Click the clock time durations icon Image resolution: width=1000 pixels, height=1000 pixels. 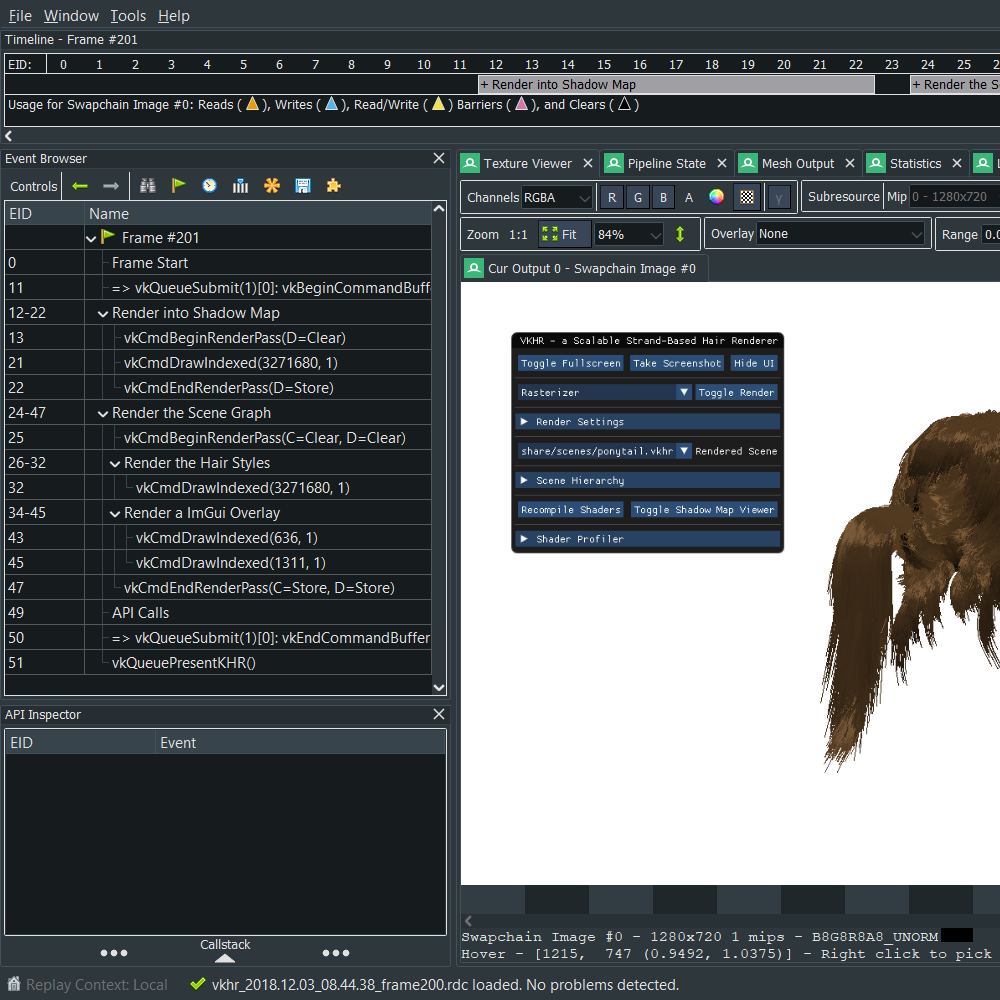(x=209, y=186)
